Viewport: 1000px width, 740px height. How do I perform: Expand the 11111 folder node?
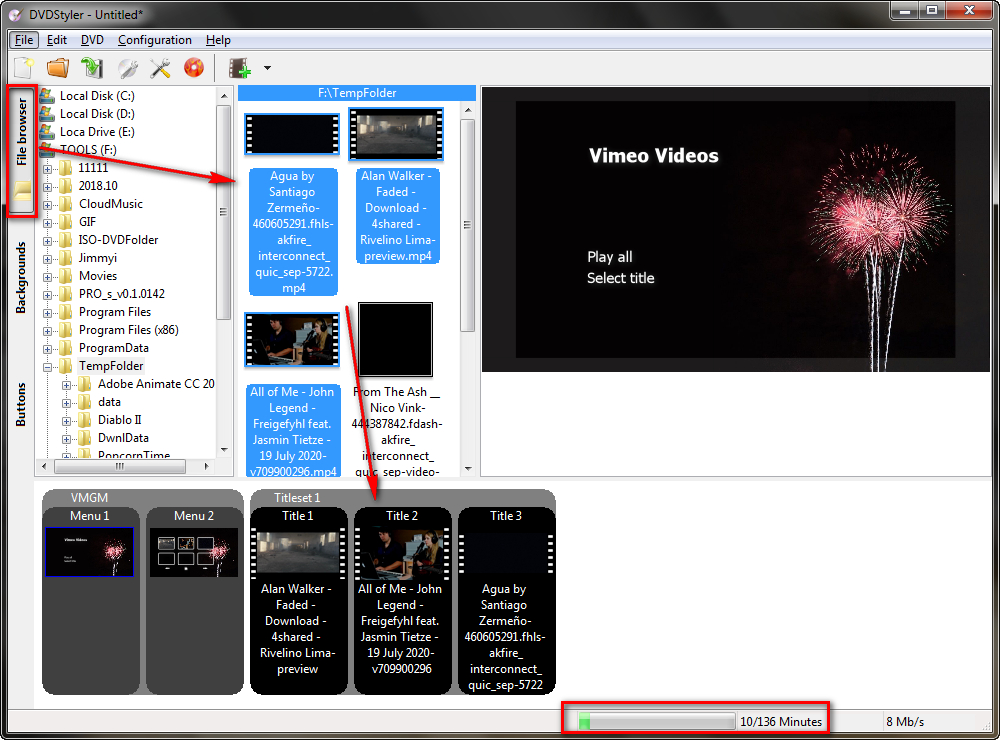(47, 169)
